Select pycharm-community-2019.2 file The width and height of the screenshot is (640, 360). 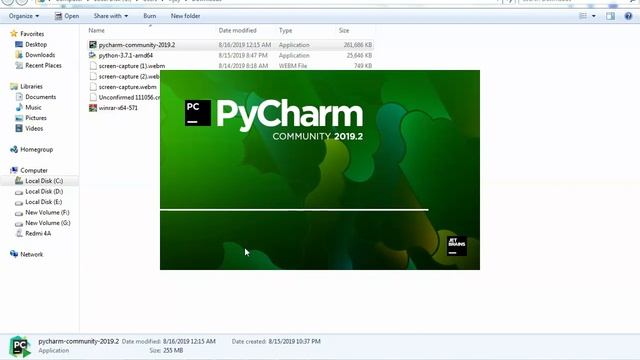(137, 45)
